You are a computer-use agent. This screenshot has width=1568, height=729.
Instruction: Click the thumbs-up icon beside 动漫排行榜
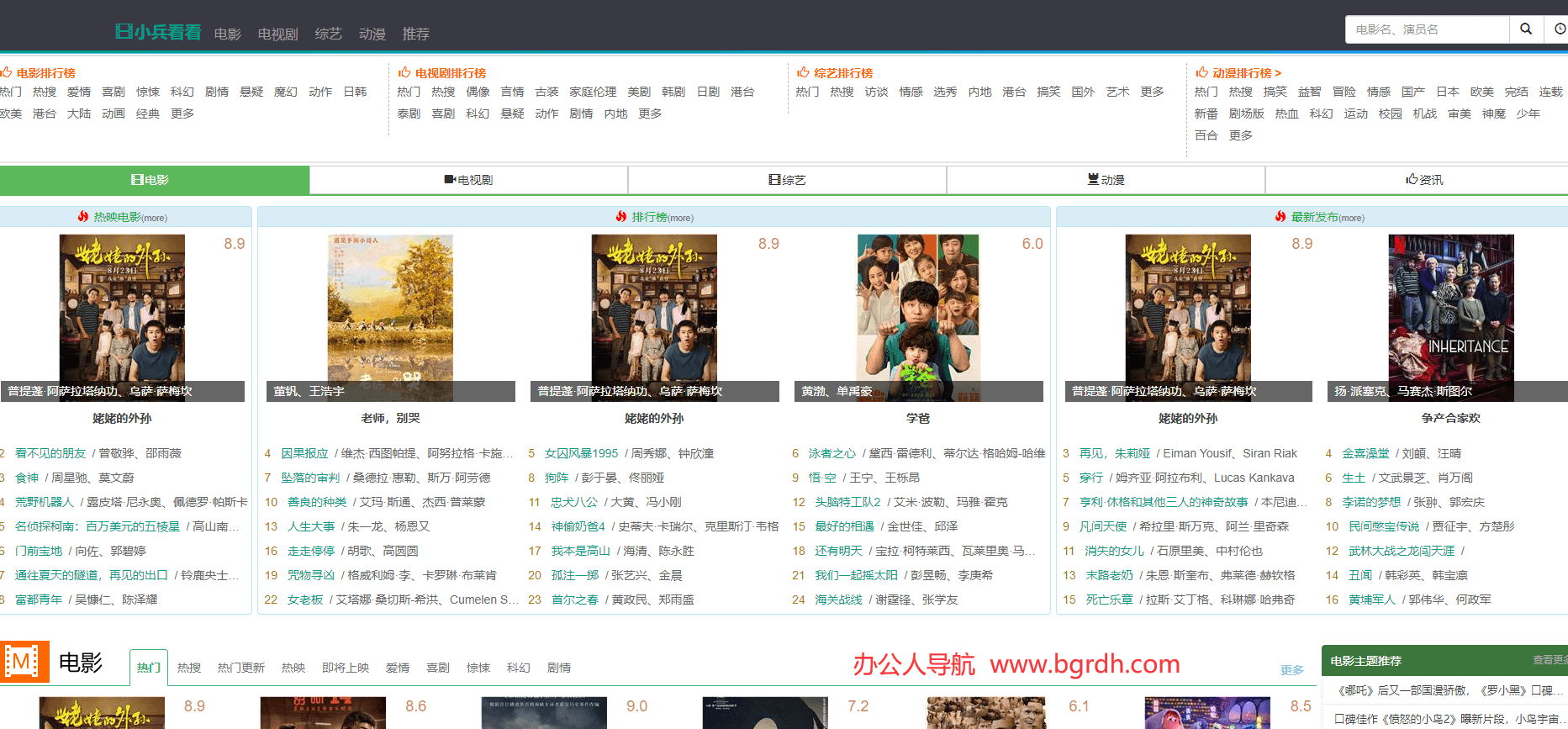pos(1201,72)
